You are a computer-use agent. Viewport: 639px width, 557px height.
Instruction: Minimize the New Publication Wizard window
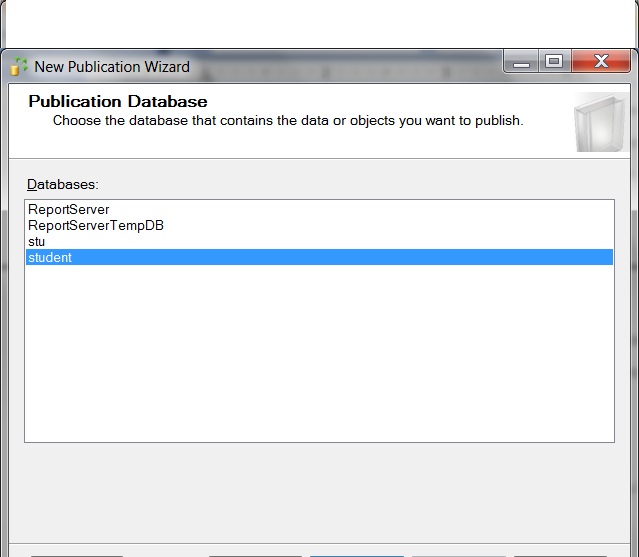(x=521, y=62)
